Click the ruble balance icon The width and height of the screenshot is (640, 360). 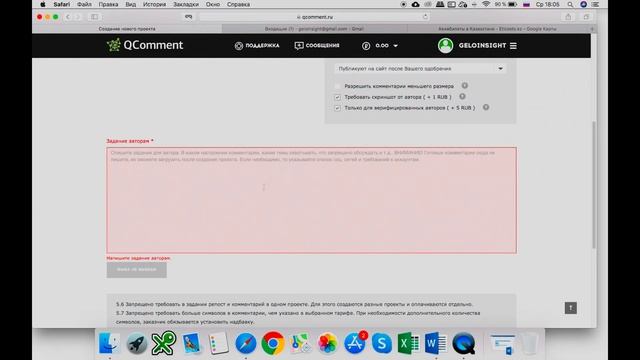coord(366,46)
